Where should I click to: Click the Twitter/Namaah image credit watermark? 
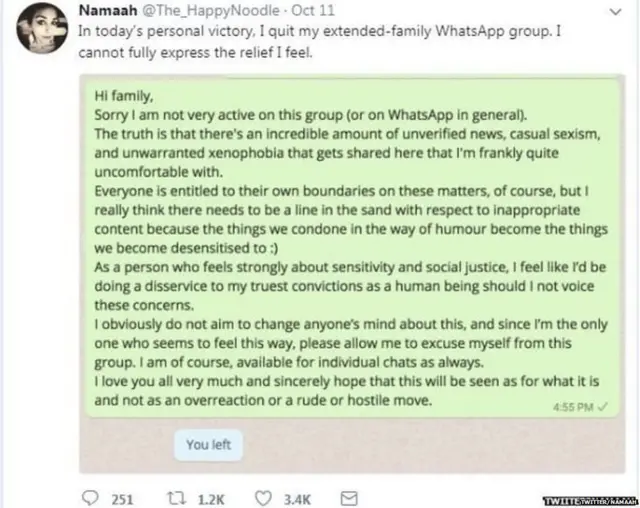(x=586, y=499)
